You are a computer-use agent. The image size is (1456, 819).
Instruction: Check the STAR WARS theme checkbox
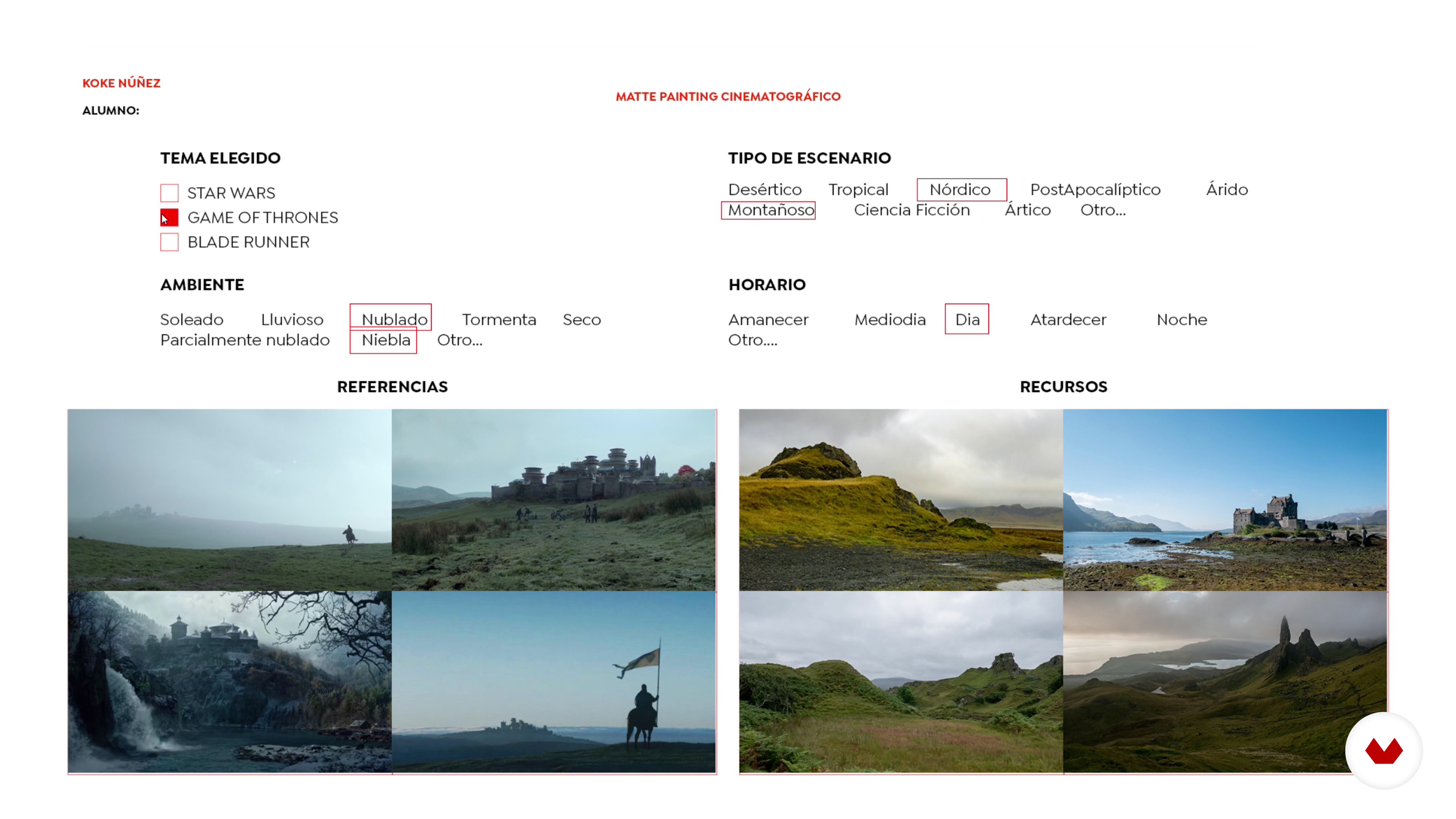(x=169, y=193)
